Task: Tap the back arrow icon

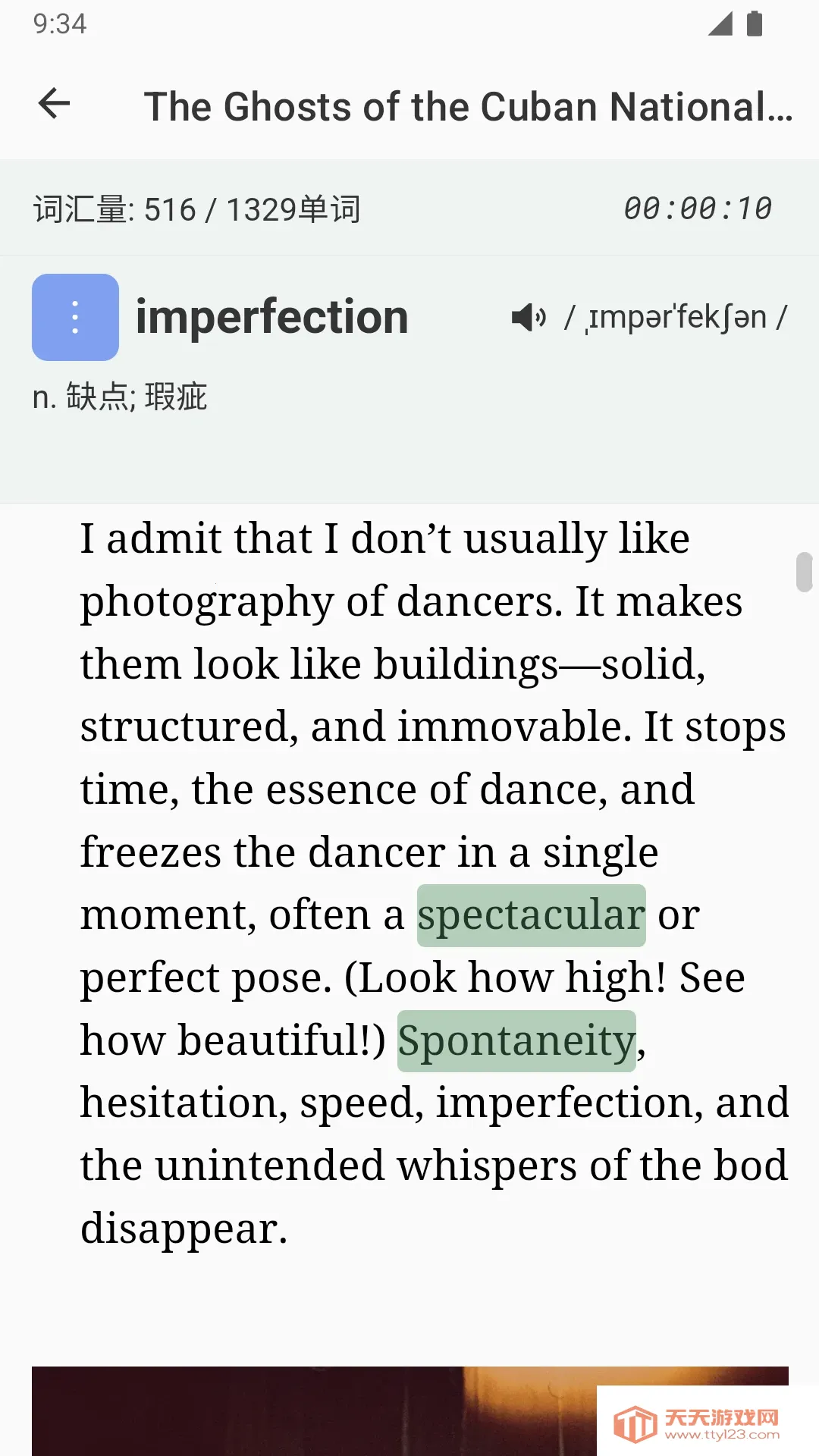Action: point(54,104)
